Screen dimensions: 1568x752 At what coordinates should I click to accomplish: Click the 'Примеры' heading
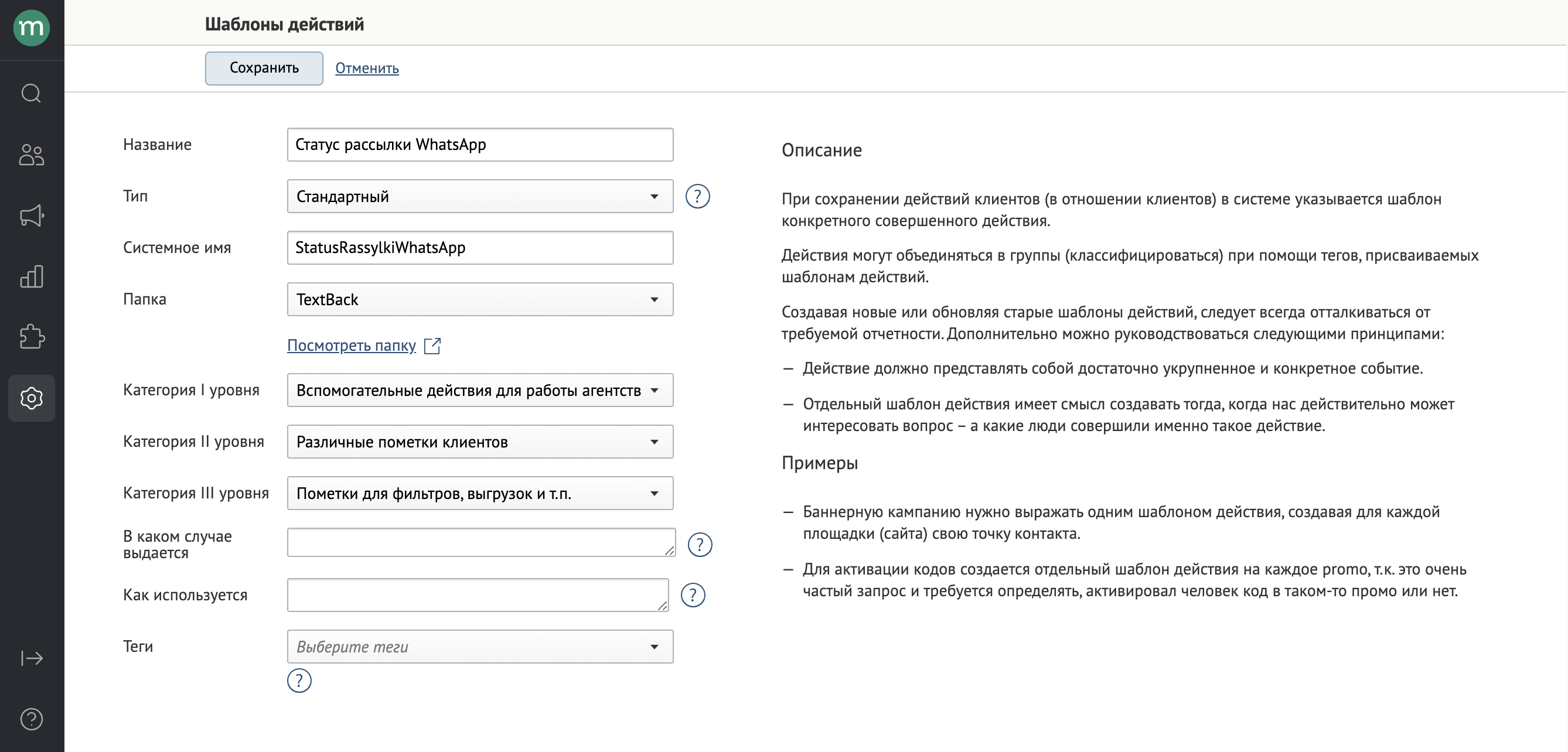[x=819, y=463]
